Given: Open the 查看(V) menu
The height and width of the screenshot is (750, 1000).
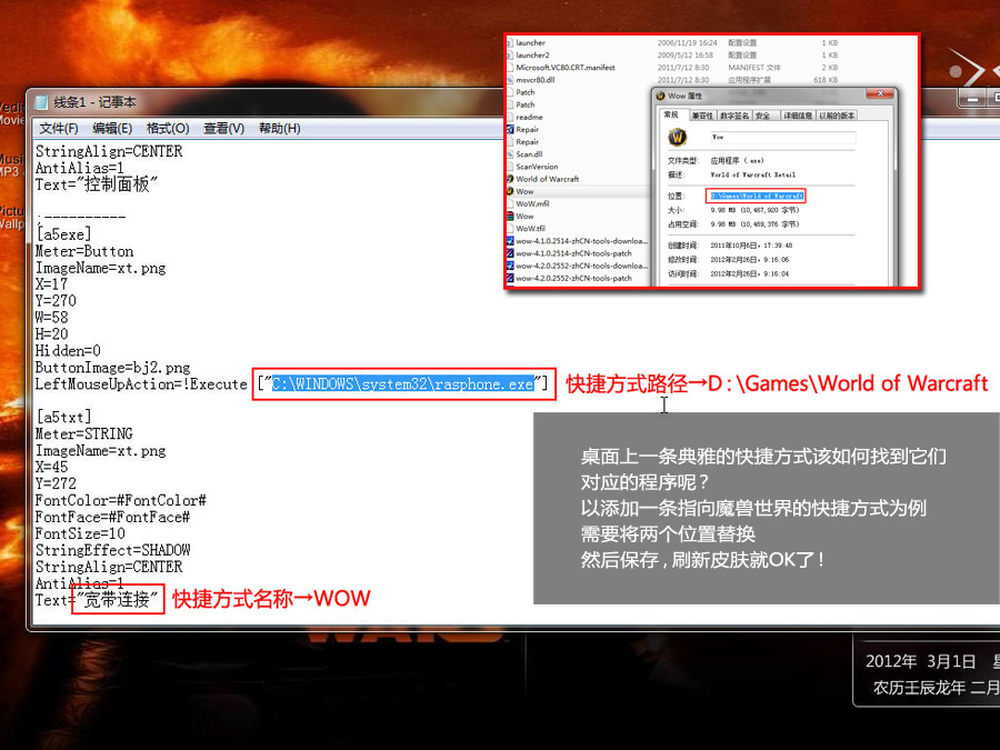Looking at the screenshot, I should click(x=223, y=128).
